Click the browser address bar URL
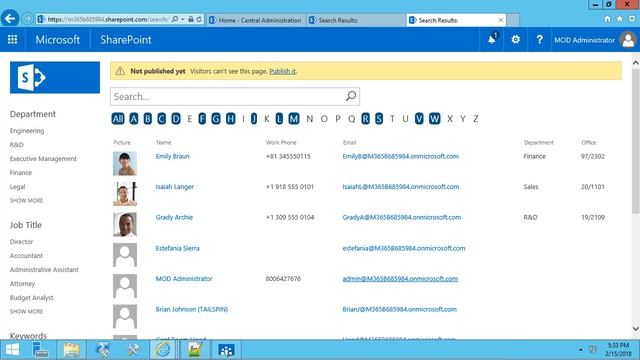Screen dimensions: 640x360 [108, 19]
